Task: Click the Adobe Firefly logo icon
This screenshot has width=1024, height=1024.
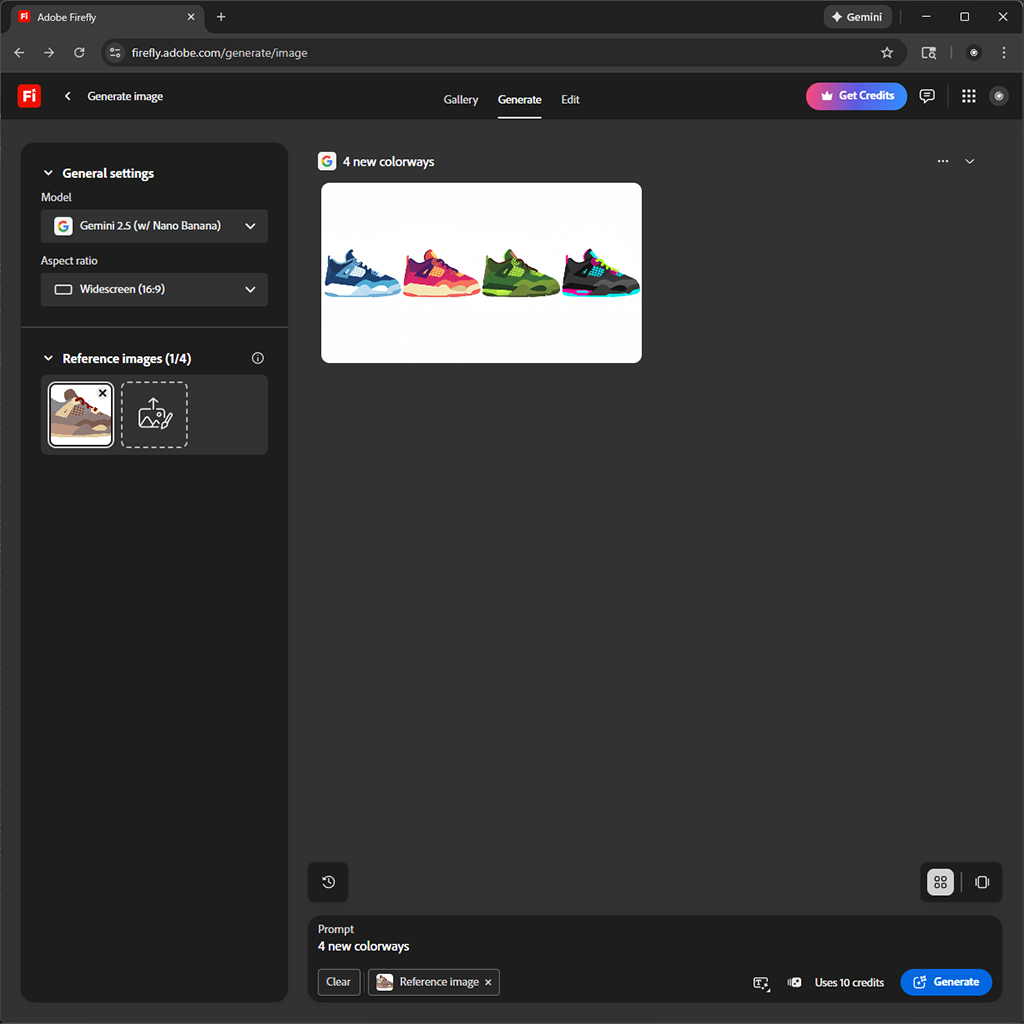Action: click(29, 96)
